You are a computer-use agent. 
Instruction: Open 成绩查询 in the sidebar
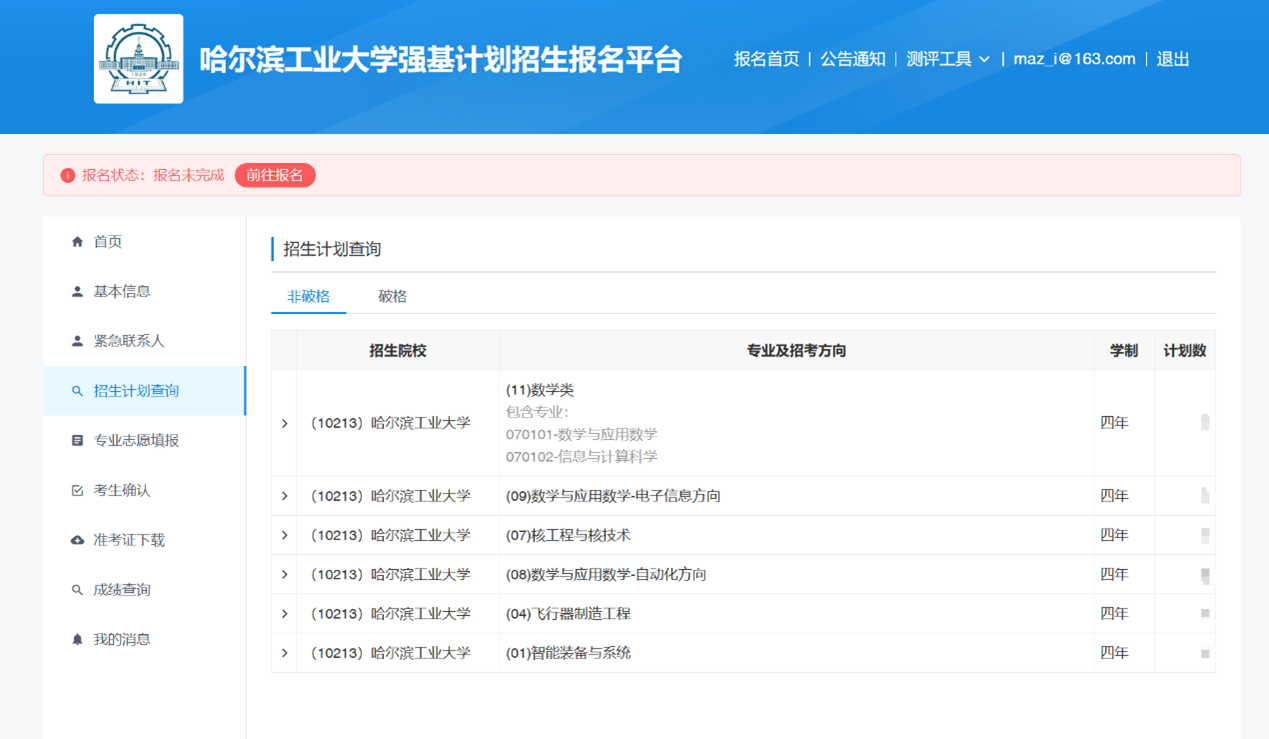click(x=144, y=590)
